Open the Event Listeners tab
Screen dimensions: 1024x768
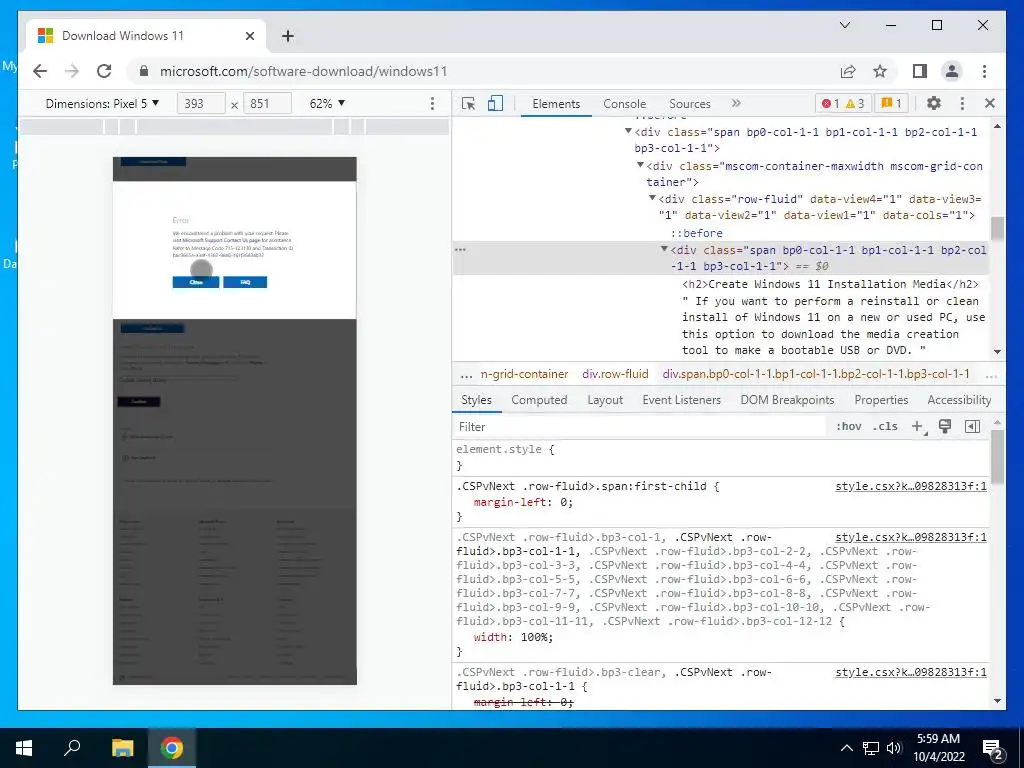[681, 400]
